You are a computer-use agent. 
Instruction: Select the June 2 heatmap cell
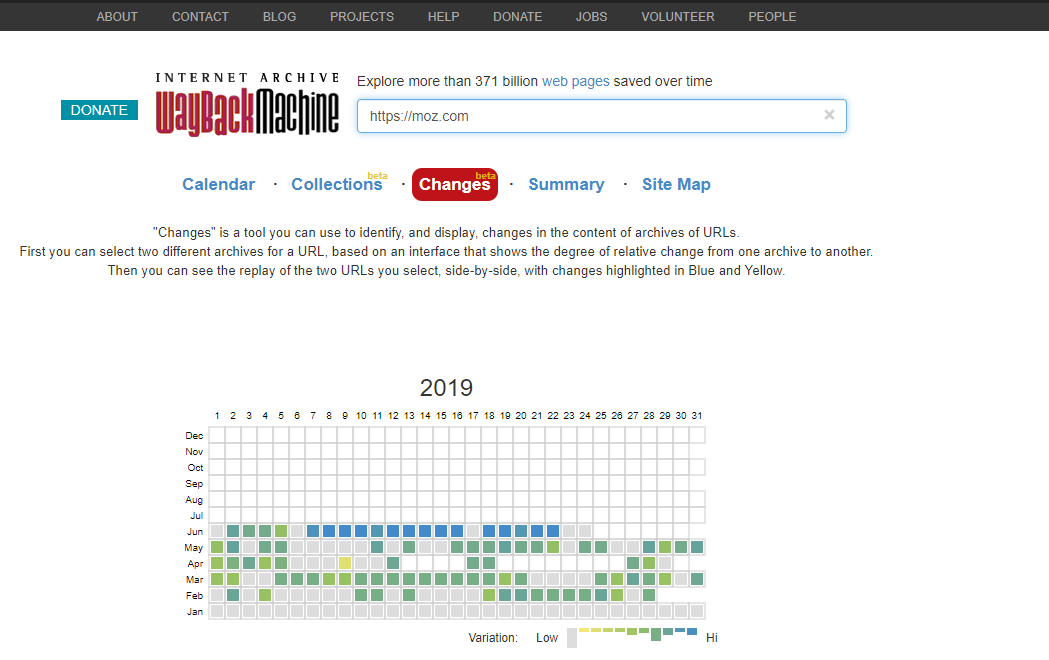[233, 531]
